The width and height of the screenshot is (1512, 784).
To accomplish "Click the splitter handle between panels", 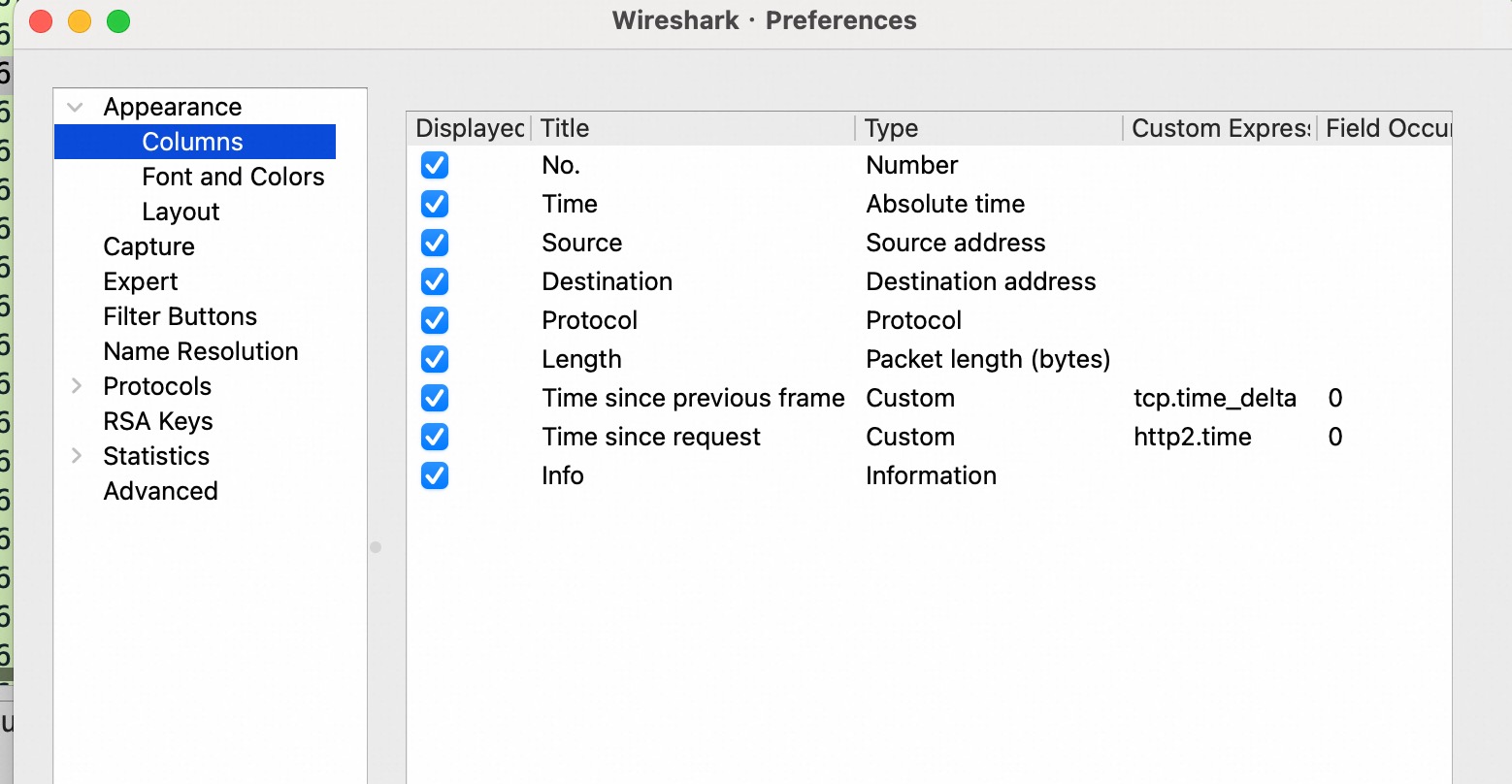I will point(376,547).
